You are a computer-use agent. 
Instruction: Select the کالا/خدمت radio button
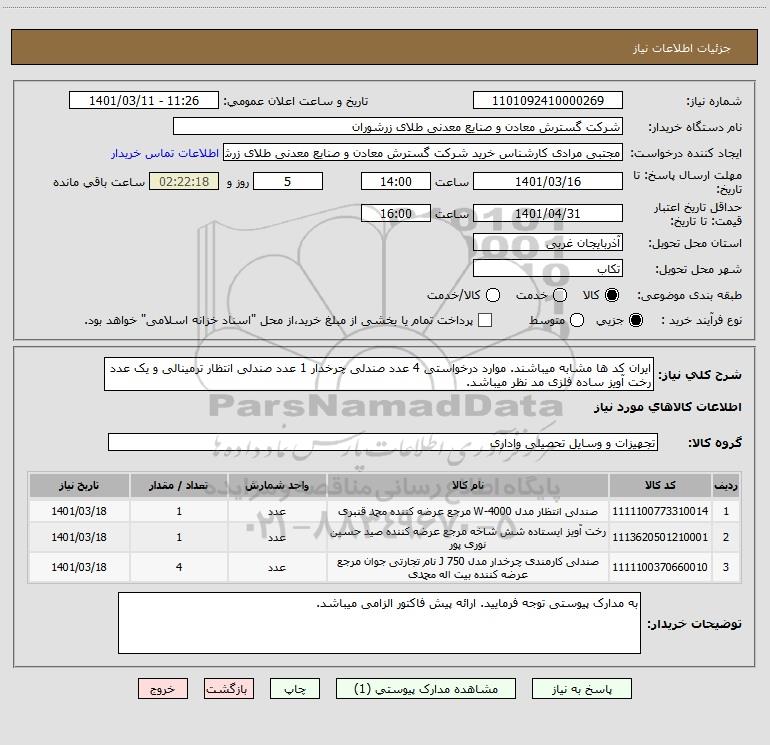coord(493,295)
